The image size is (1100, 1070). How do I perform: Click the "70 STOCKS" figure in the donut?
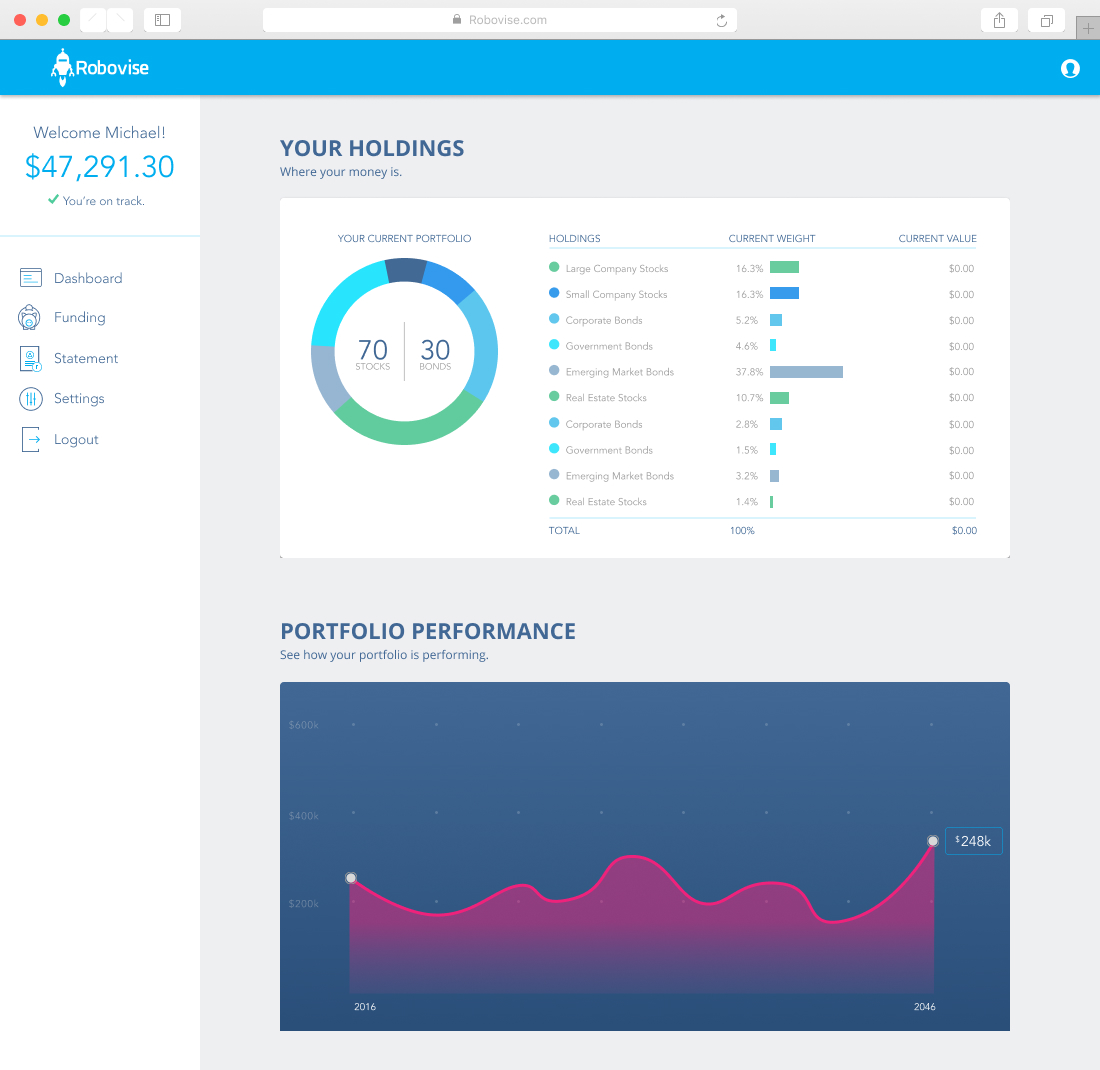[373, 354]
